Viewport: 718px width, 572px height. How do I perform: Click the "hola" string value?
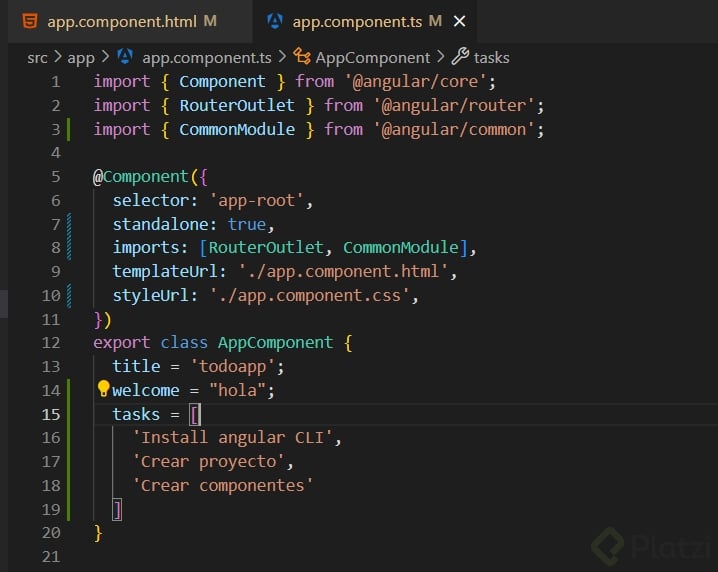[x=237, y=391]
